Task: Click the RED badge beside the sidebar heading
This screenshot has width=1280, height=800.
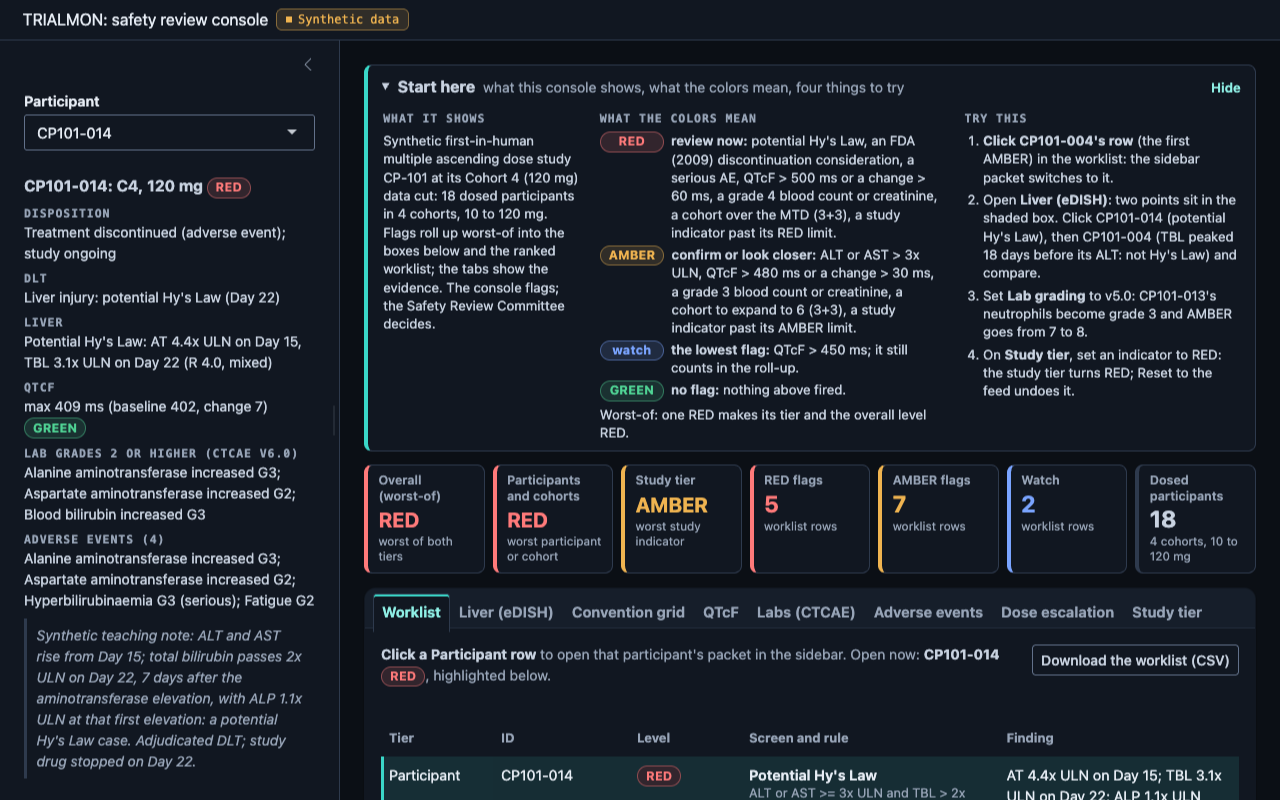Action: point(229,187)
